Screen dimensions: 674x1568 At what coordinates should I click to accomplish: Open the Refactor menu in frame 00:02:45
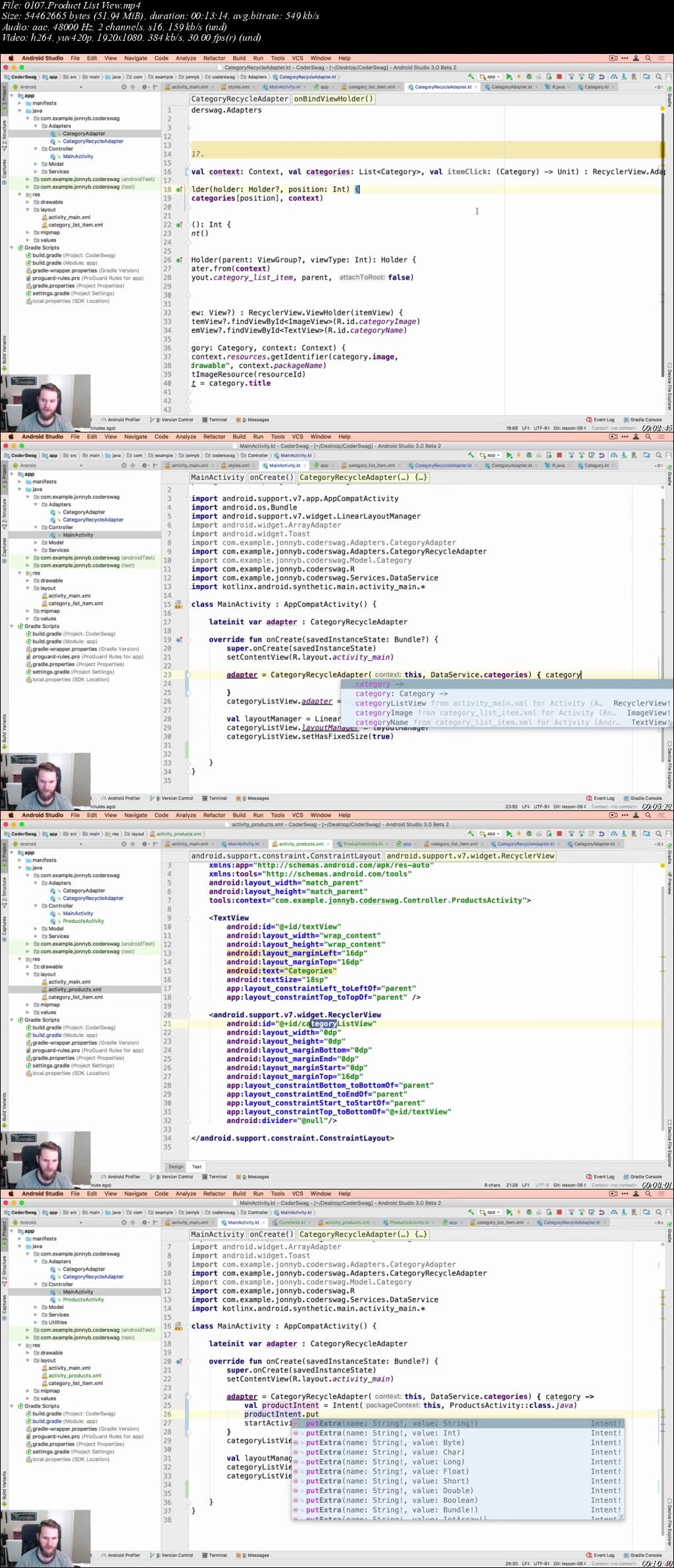[214, 58]
